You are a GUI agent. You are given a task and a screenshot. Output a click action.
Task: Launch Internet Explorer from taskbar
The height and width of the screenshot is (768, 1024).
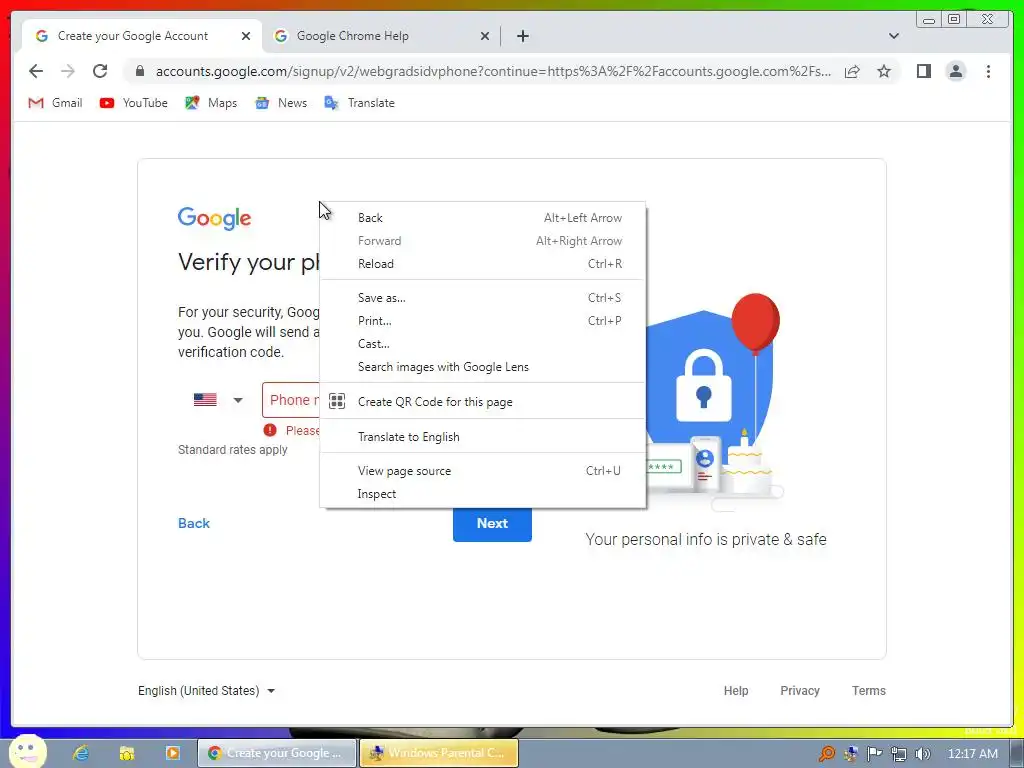tap(81, 753)
